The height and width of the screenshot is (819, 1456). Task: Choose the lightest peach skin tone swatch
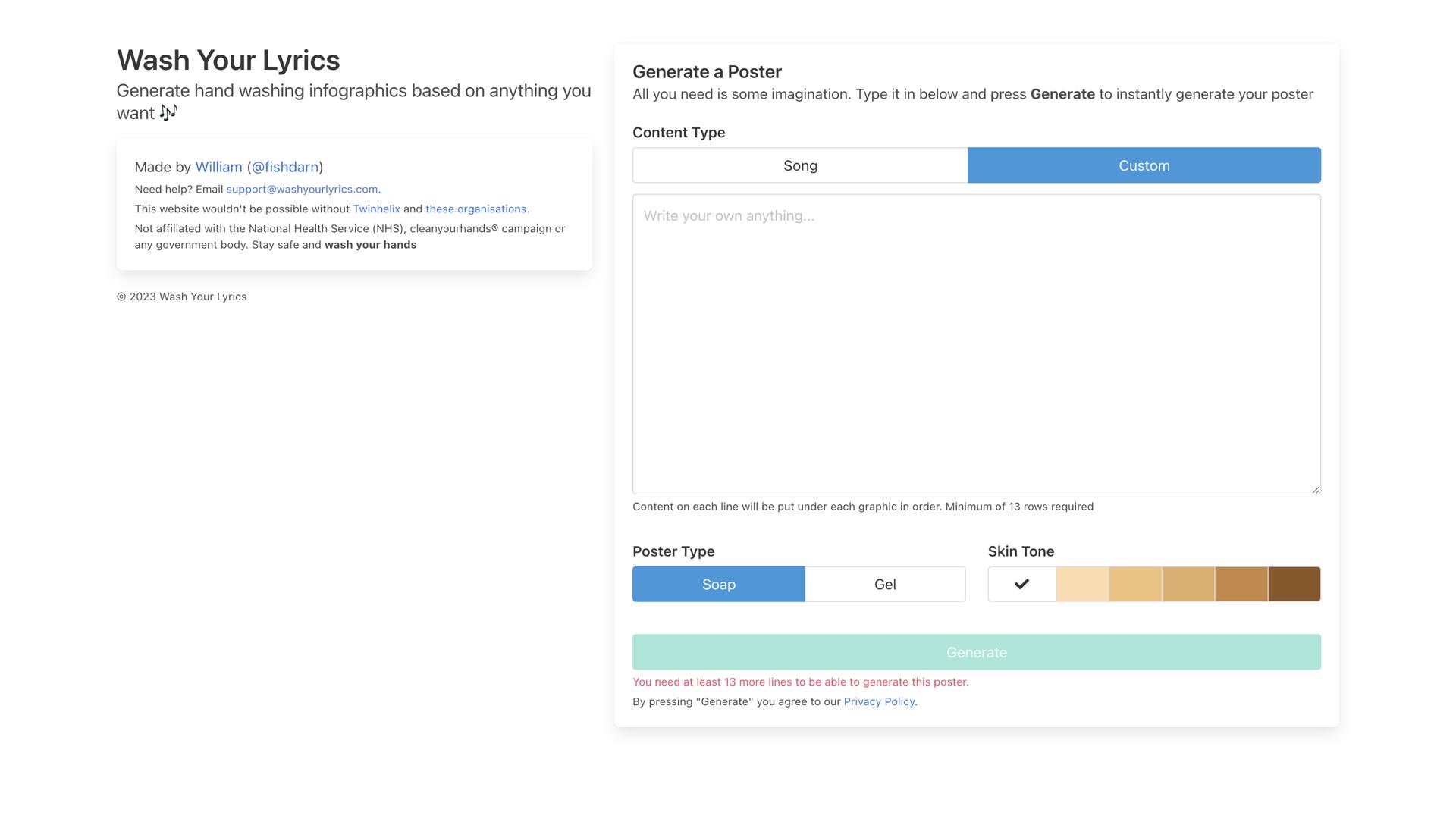click(1082, 584)
